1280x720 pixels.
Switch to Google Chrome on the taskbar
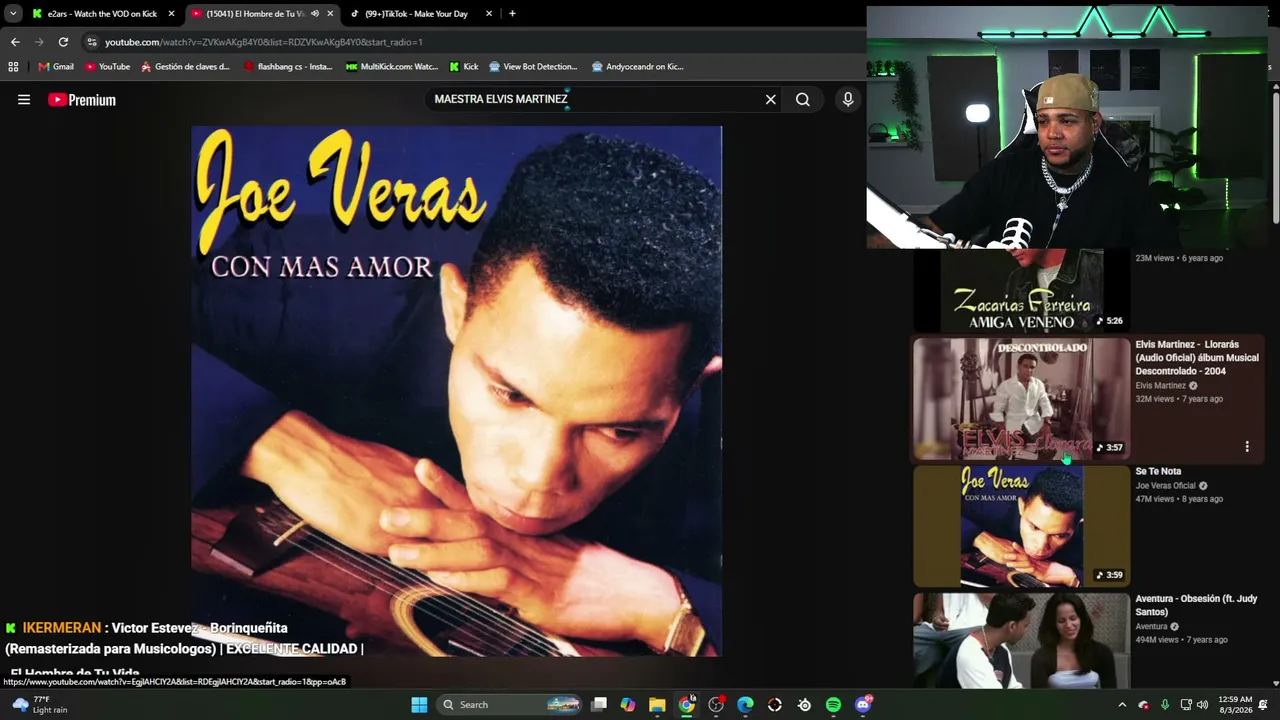tap(687, 705)
